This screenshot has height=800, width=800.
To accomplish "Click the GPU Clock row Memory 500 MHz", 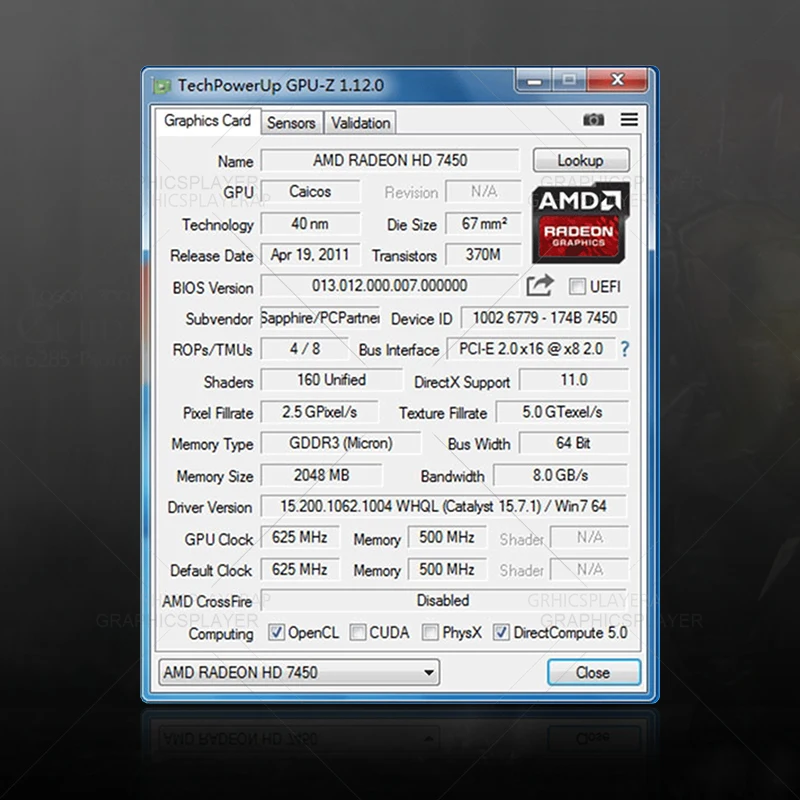I will click(x=447, y=537).
